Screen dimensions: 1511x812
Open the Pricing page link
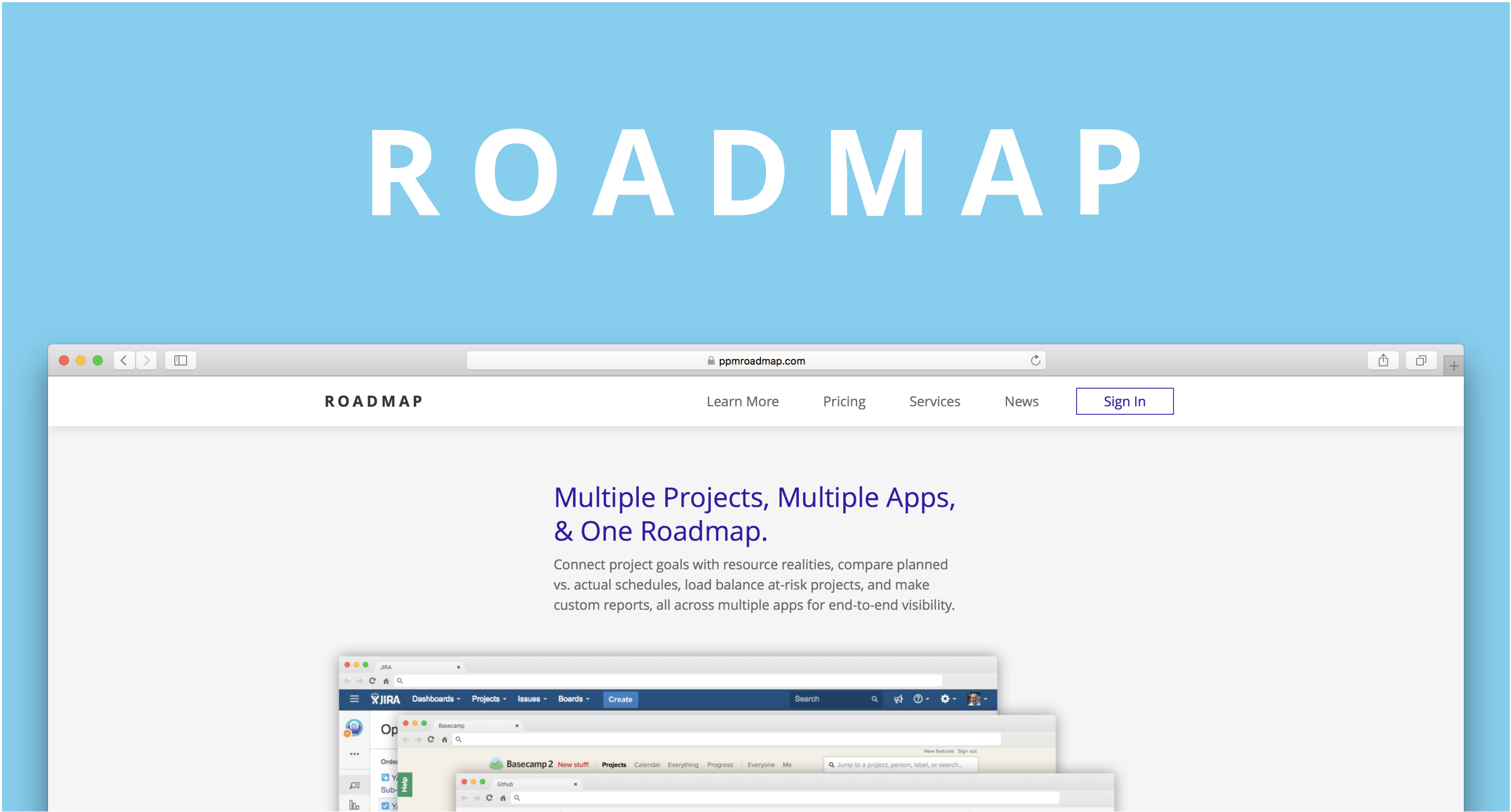(x=845, y=401)
